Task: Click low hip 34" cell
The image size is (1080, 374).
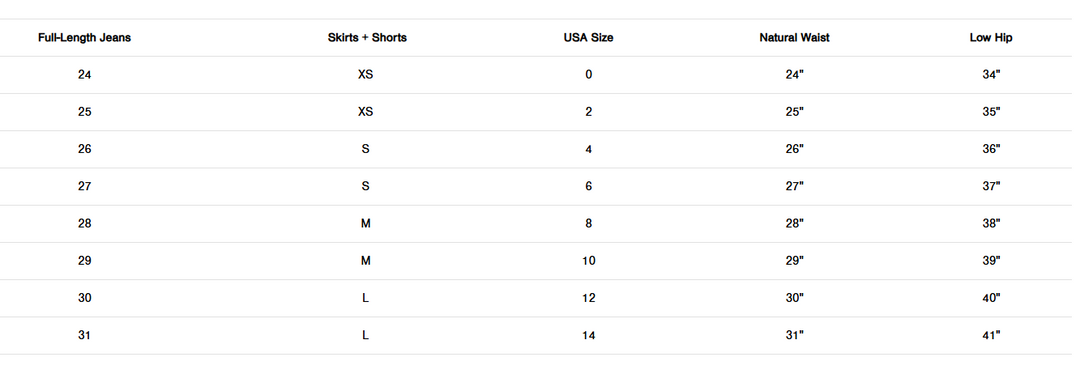Action: 991,75
